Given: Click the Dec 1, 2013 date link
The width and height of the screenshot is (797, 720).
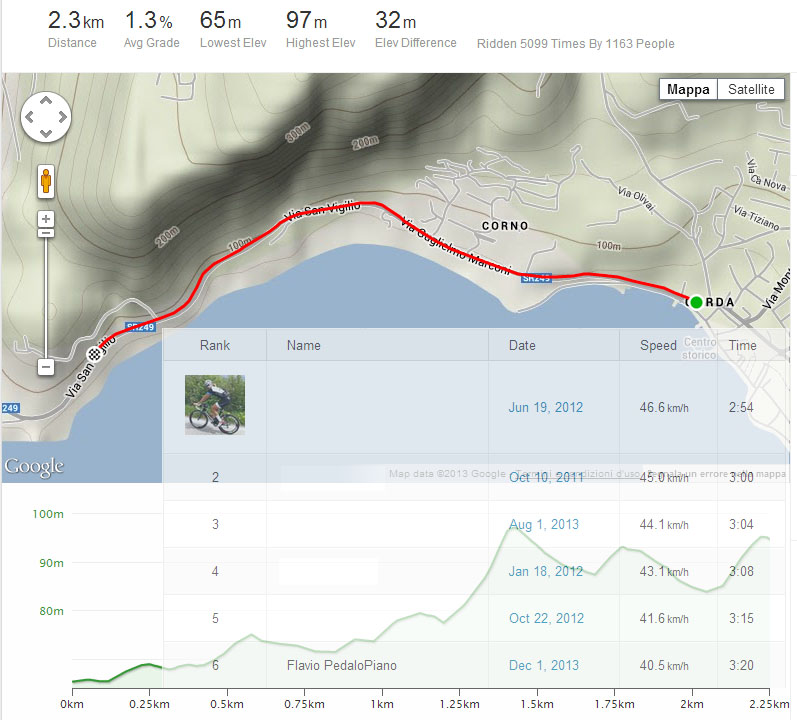Looking at the screenshot, I should click(x=543, y=665).
